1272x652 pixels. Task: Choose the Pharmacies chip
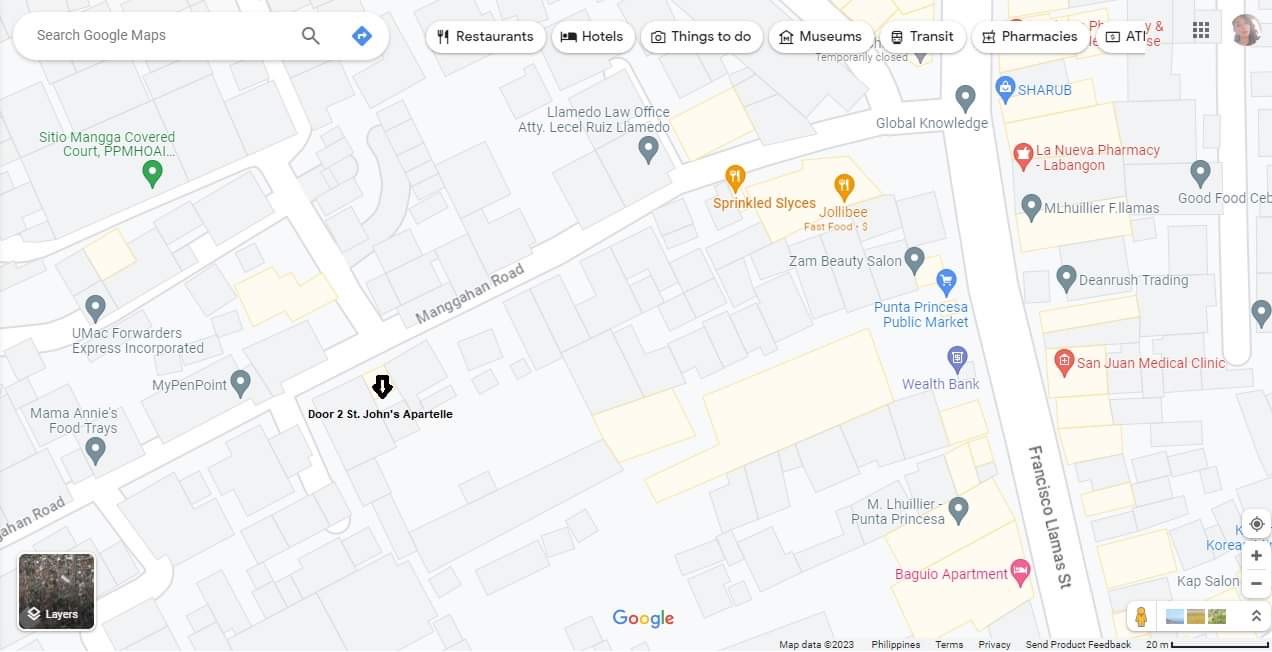point(1030,37)
